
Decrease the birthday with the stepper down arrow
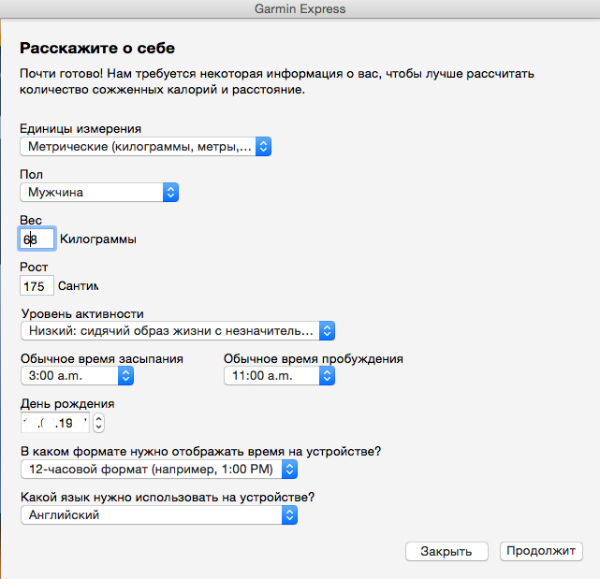click(98, 427)
